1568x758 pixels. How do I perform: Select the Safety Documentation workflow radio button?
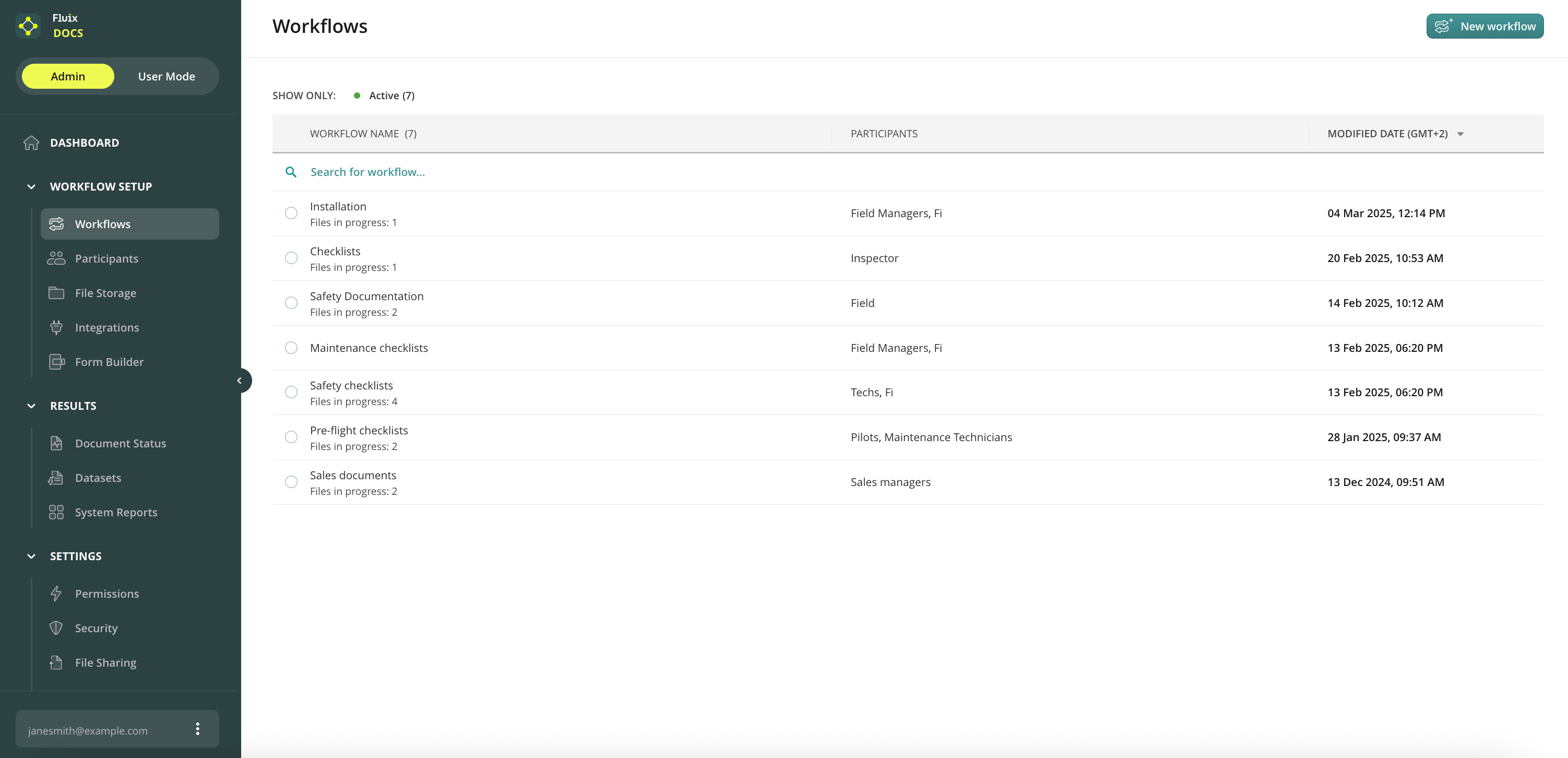[291, 303]
